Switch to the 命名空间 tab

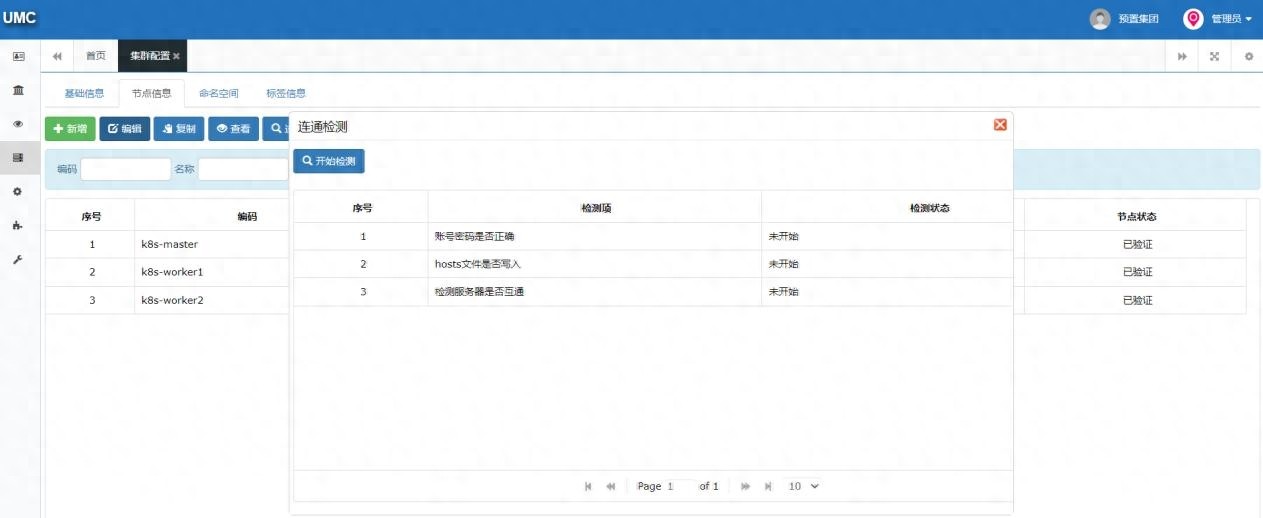coord(218,94)
